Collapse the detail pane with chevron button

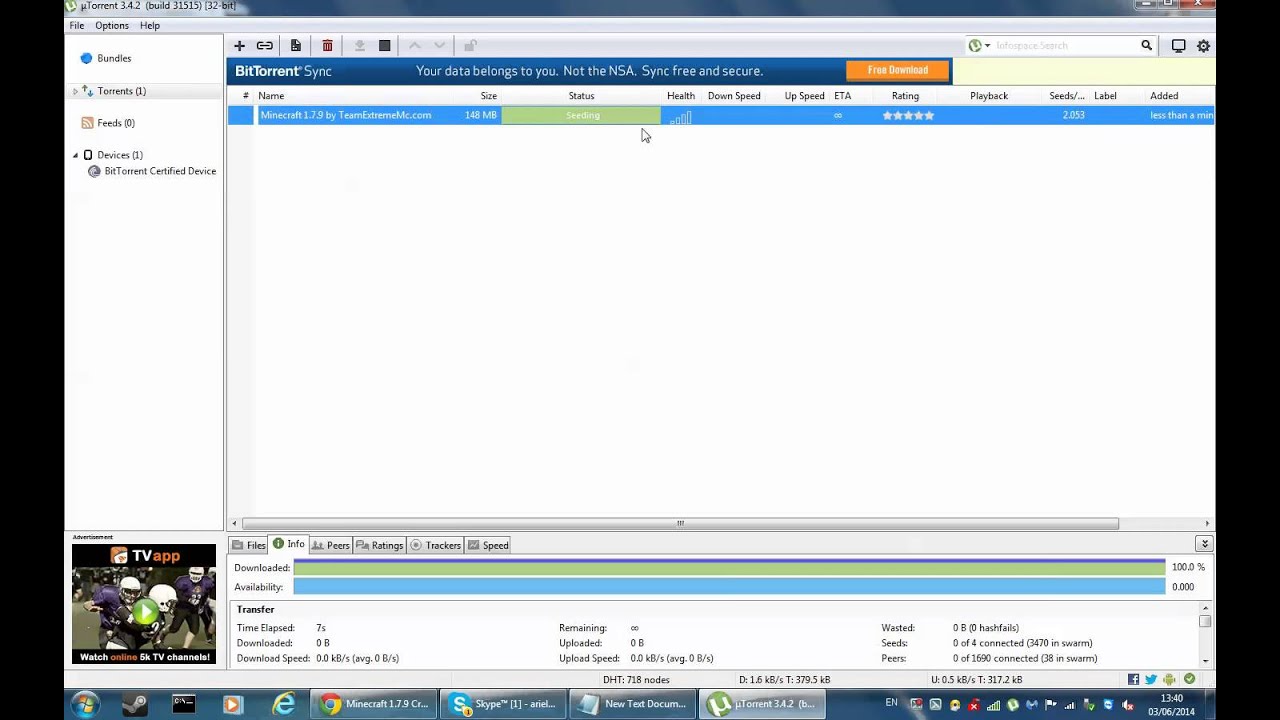1204,544
